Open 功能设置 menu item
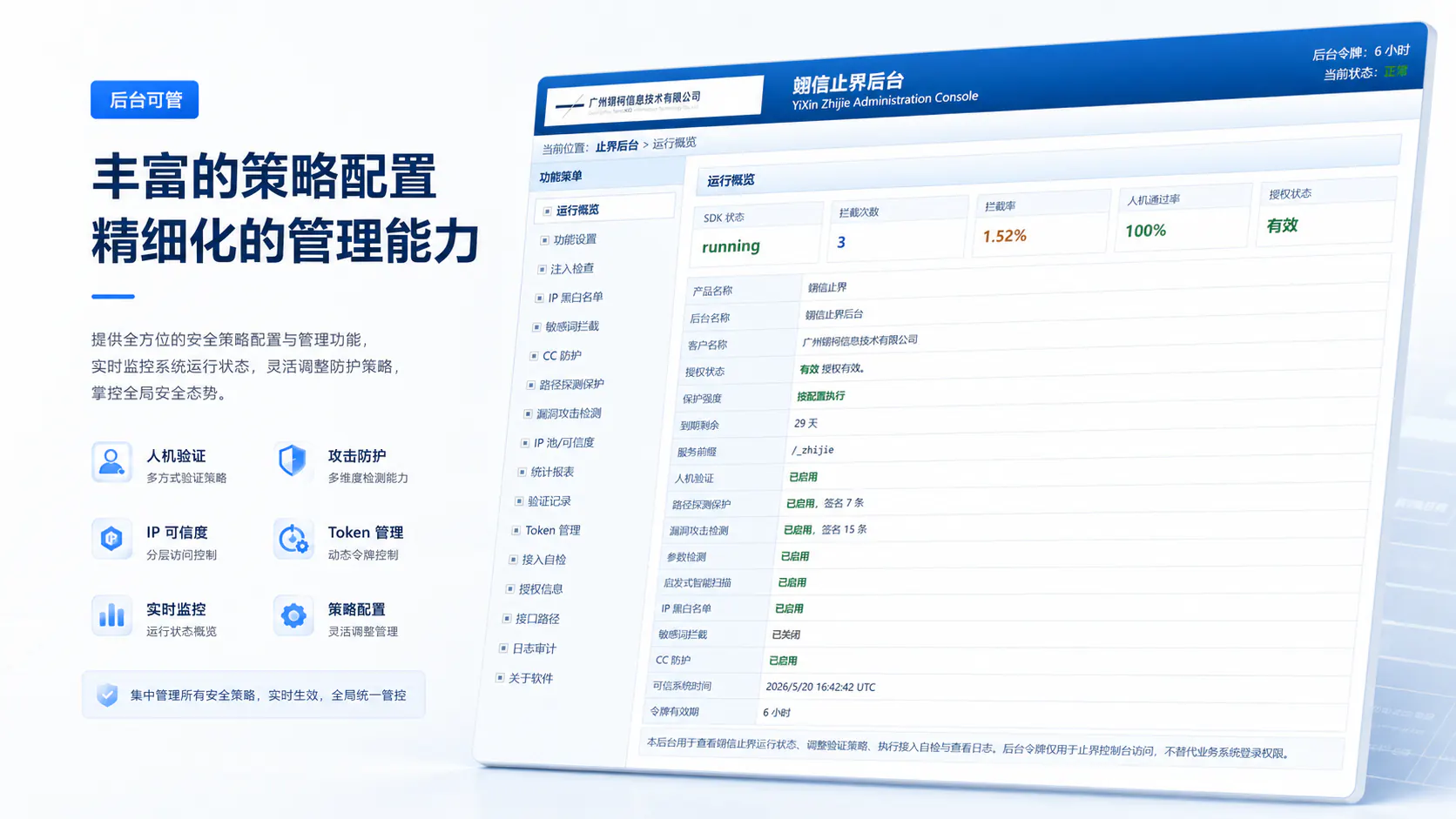Image resolution: width=1456 pixels, height=819 pixels. click(x=575, y=239)
